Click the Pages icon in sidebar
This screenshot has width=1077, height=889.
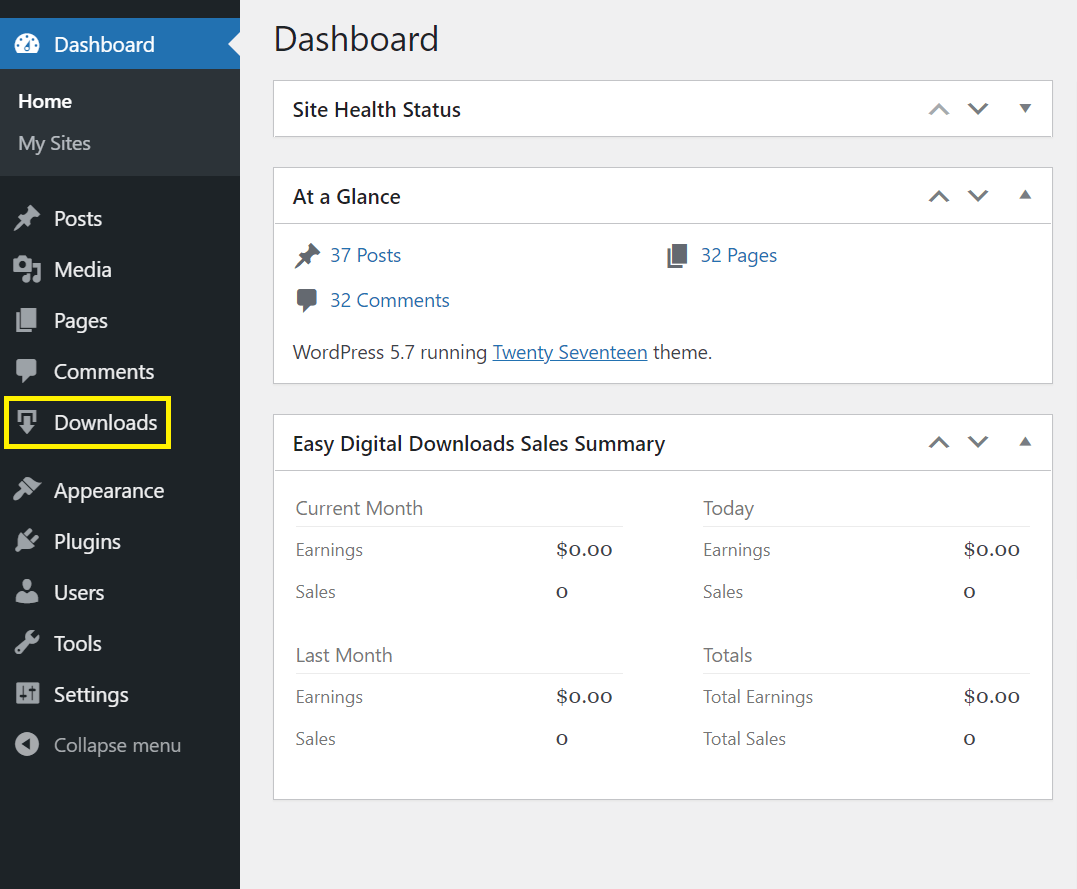(27, 320)
